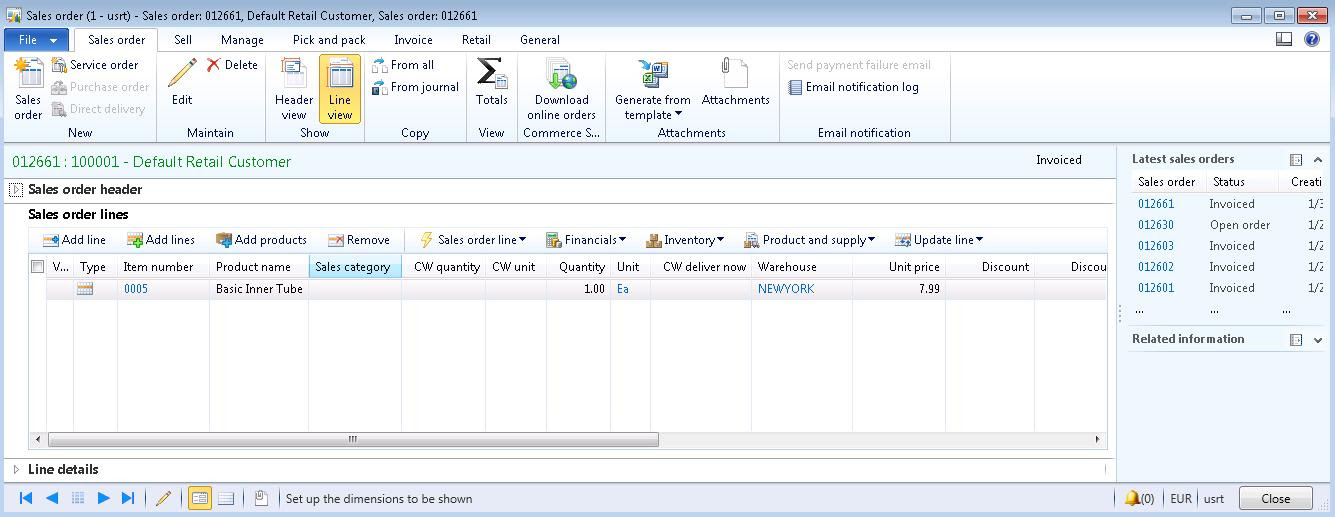Open sales order 012630 link
The width and height of the screenshot is (1335, 517).
click(1156, 225)
